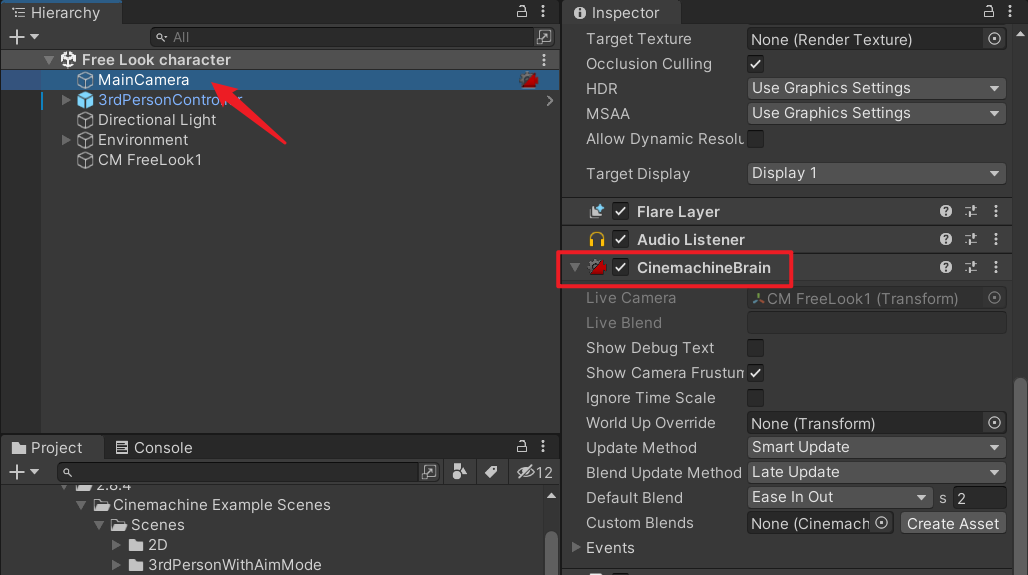Disable the Audio Listener component
This screenshot has height=575, width=1028.
[620, 239]
